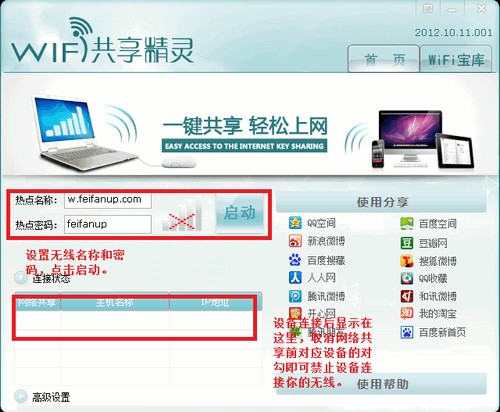500x412 pixels.
Task: Click the 热点密码 password field
Action: tap(108, 224)
